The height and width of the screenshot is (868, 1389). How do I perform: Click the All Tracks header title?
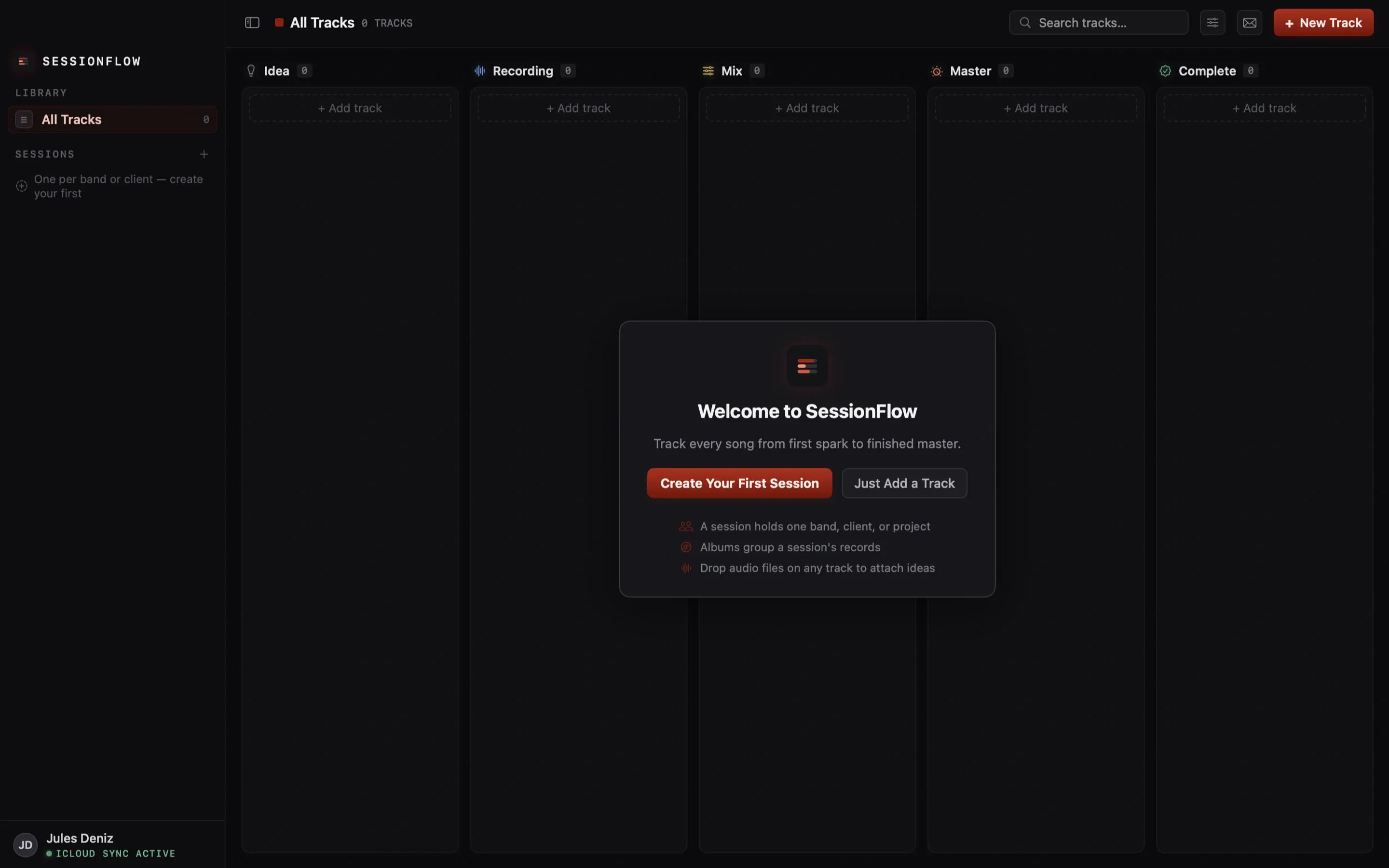tap(322, 22)
